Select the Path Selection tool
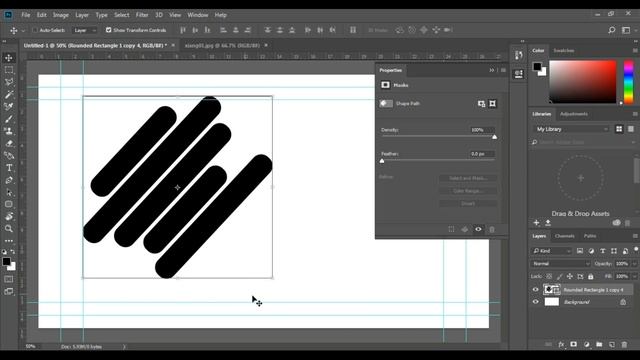Image resolution: width=640 pixels, height=360 pixels. tap(9, 192)
